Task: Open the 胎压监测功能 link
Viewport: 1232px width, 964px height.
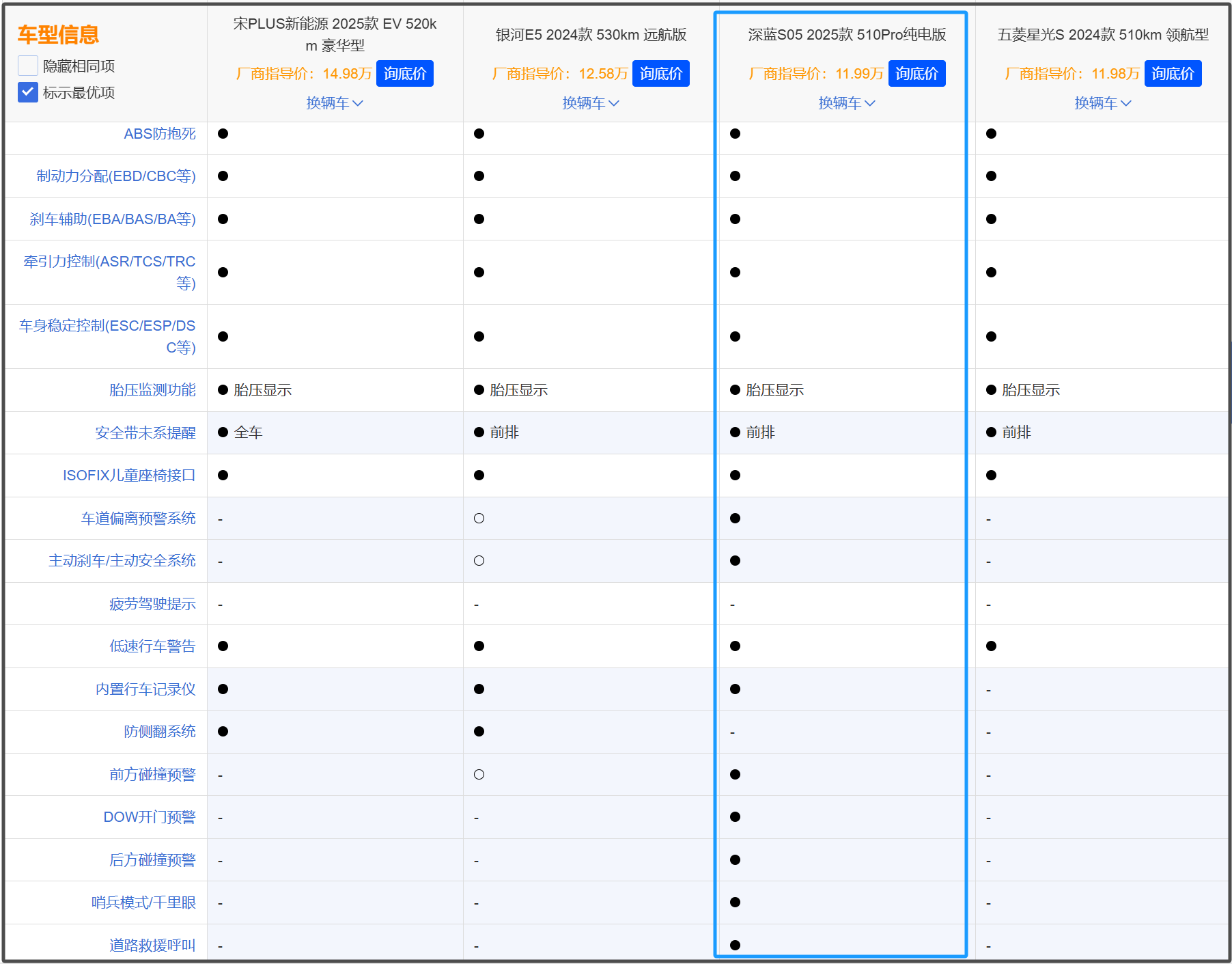Action: coord(152,390)
